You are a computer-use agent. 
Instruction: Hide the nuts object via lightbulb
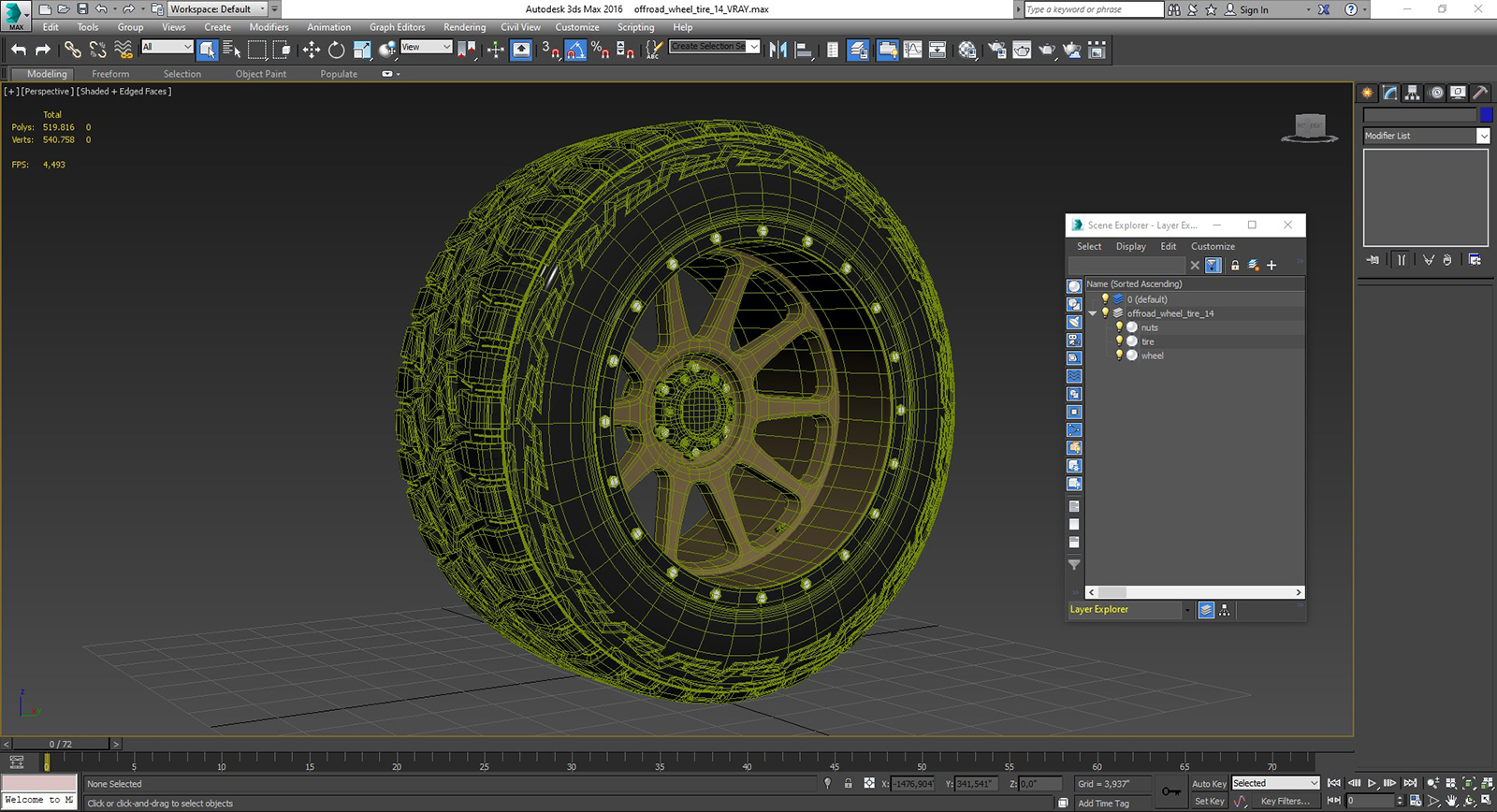[1118, 327]
